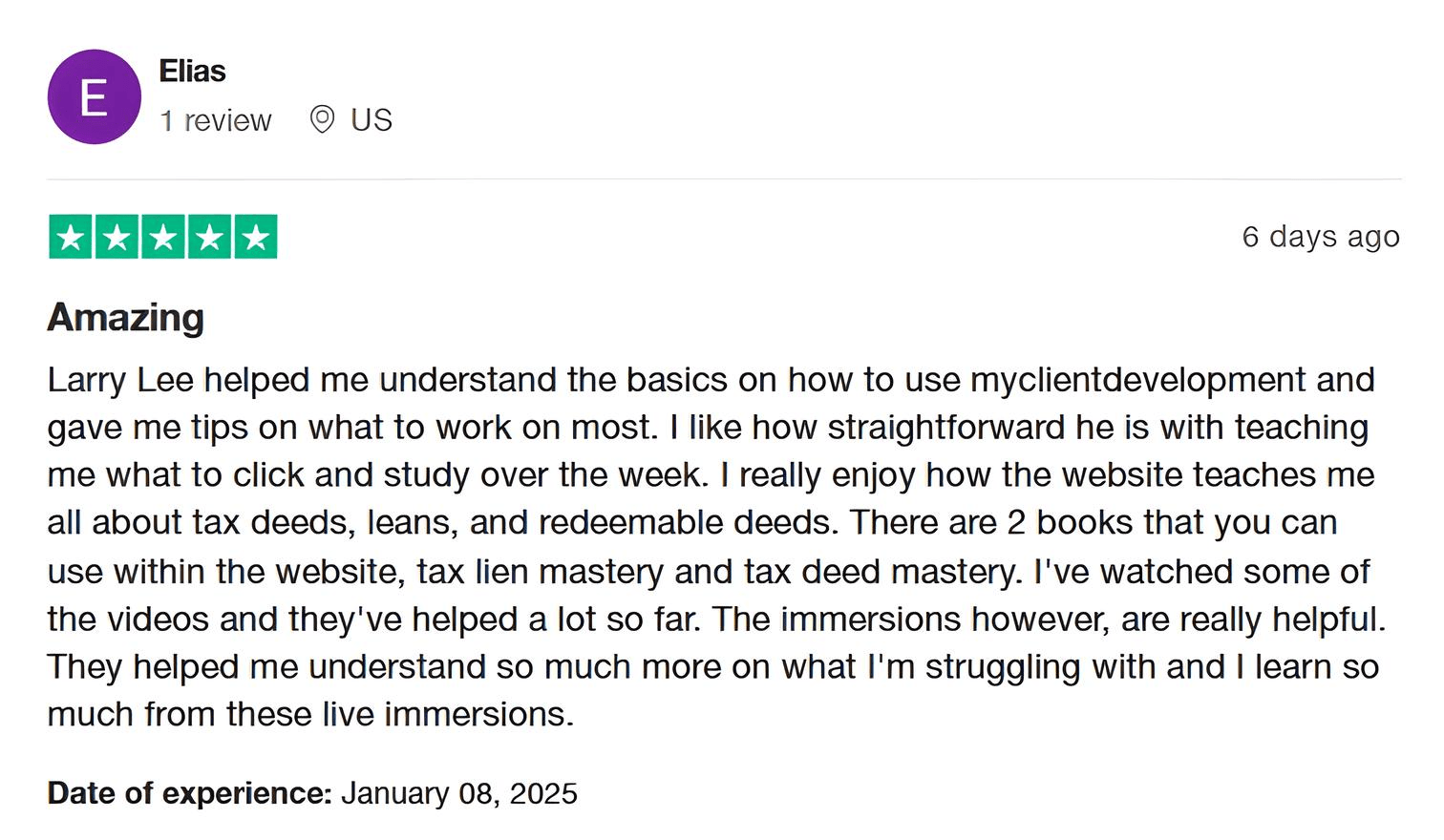Click the "Date of experience:" label
The image size is (1444, 840).
click(x=189, y=794)
